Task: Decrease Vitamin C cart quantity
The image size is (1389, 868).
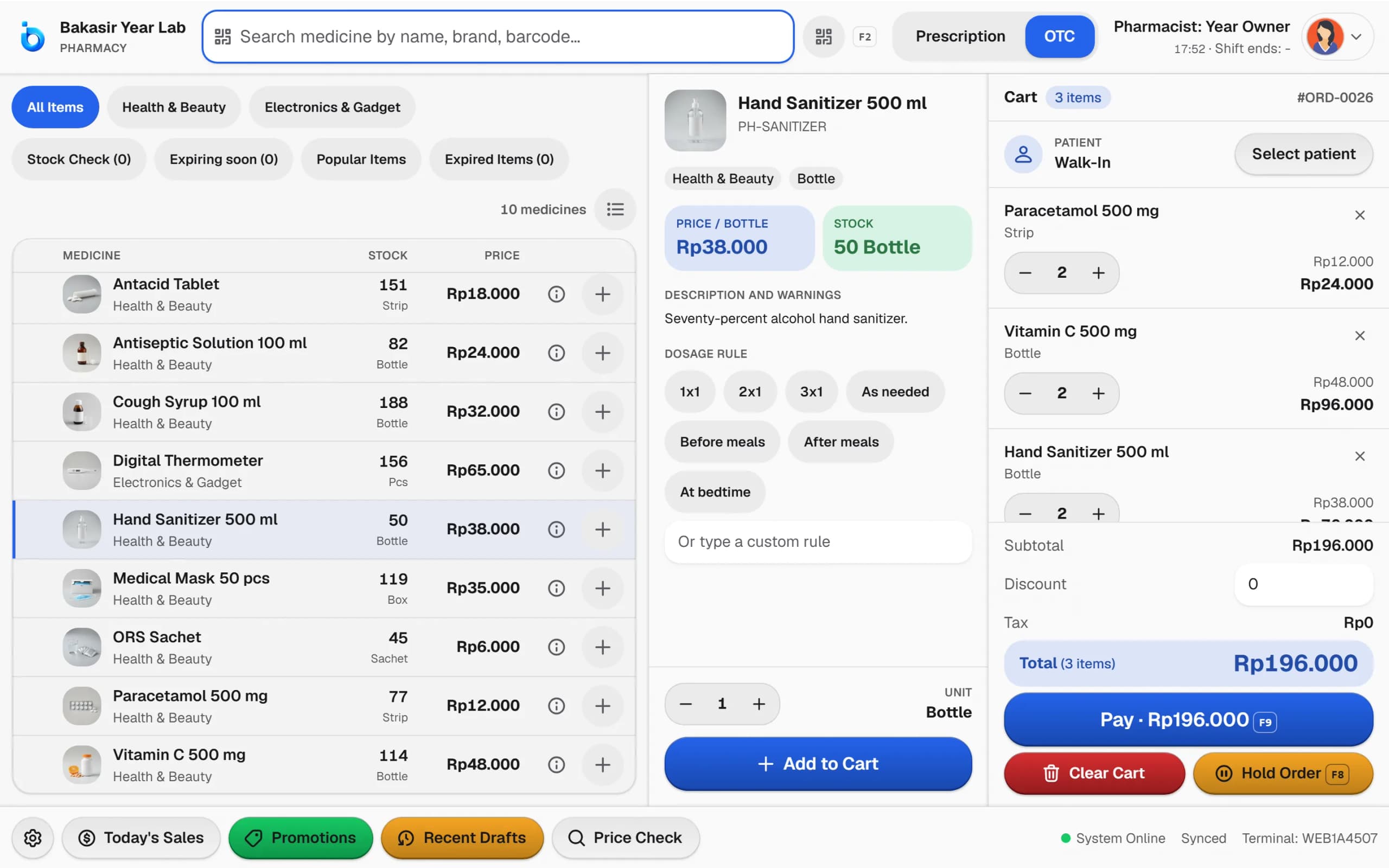Action: coord(1024,393)
